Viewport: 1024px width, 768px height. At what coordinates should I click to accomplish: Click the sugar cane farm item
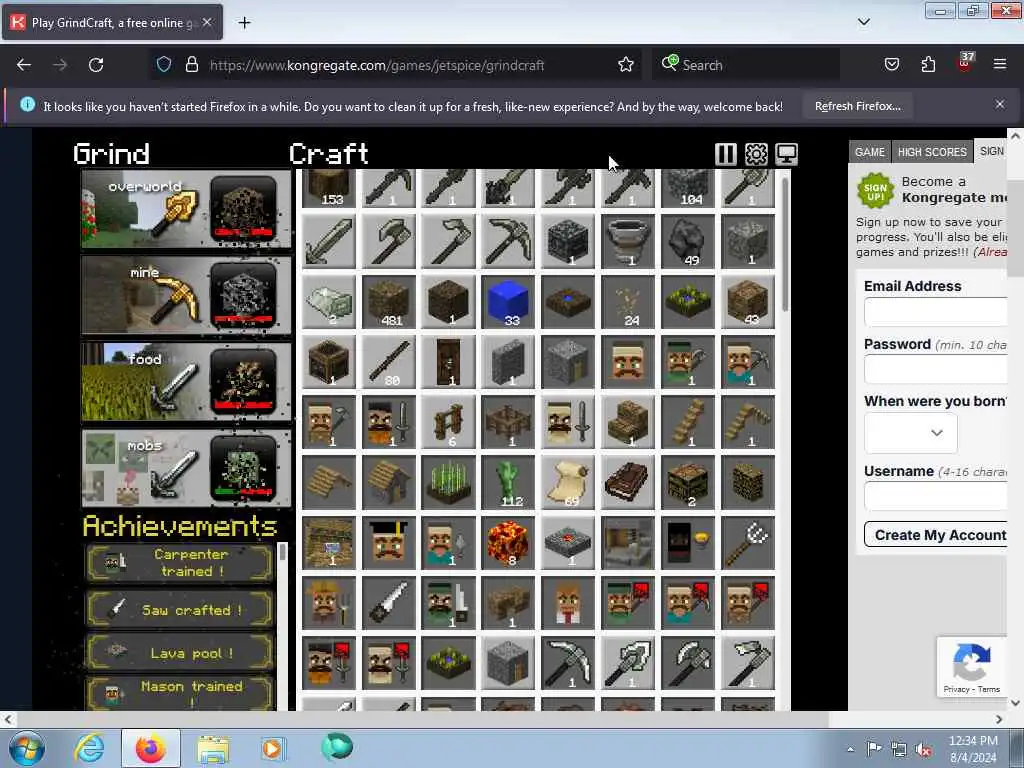(448, 482)
